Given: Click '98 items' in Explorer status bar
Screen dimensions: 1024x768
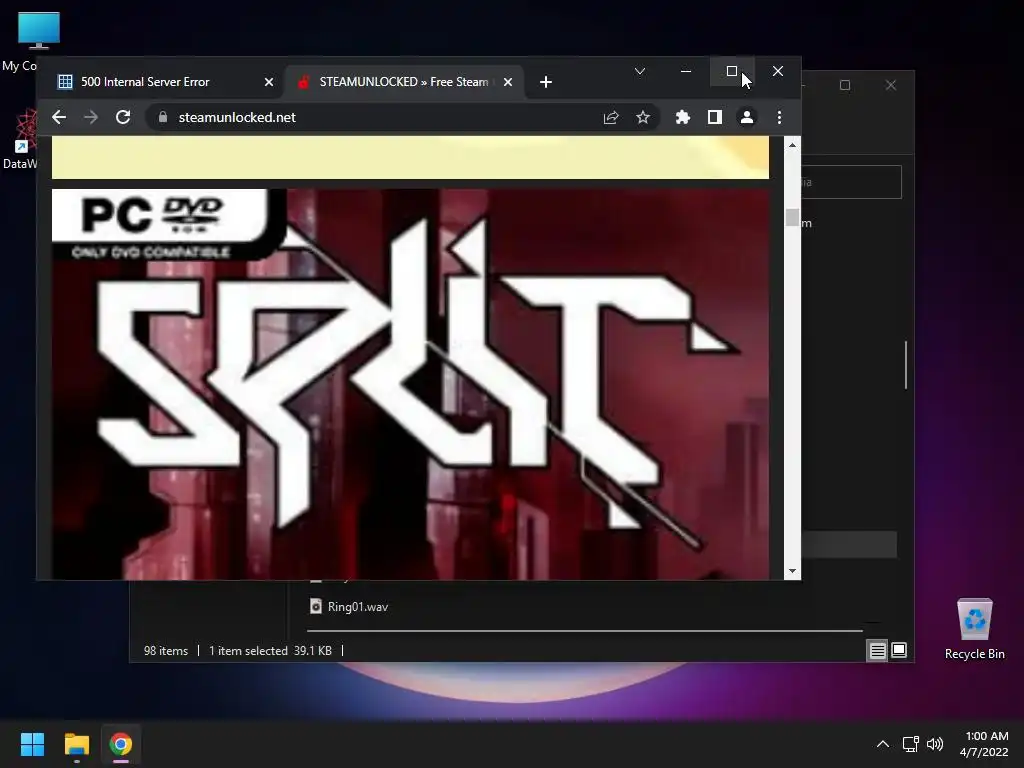Looking at the screenshot, I should pyautogui.click(x=166, y=651).
